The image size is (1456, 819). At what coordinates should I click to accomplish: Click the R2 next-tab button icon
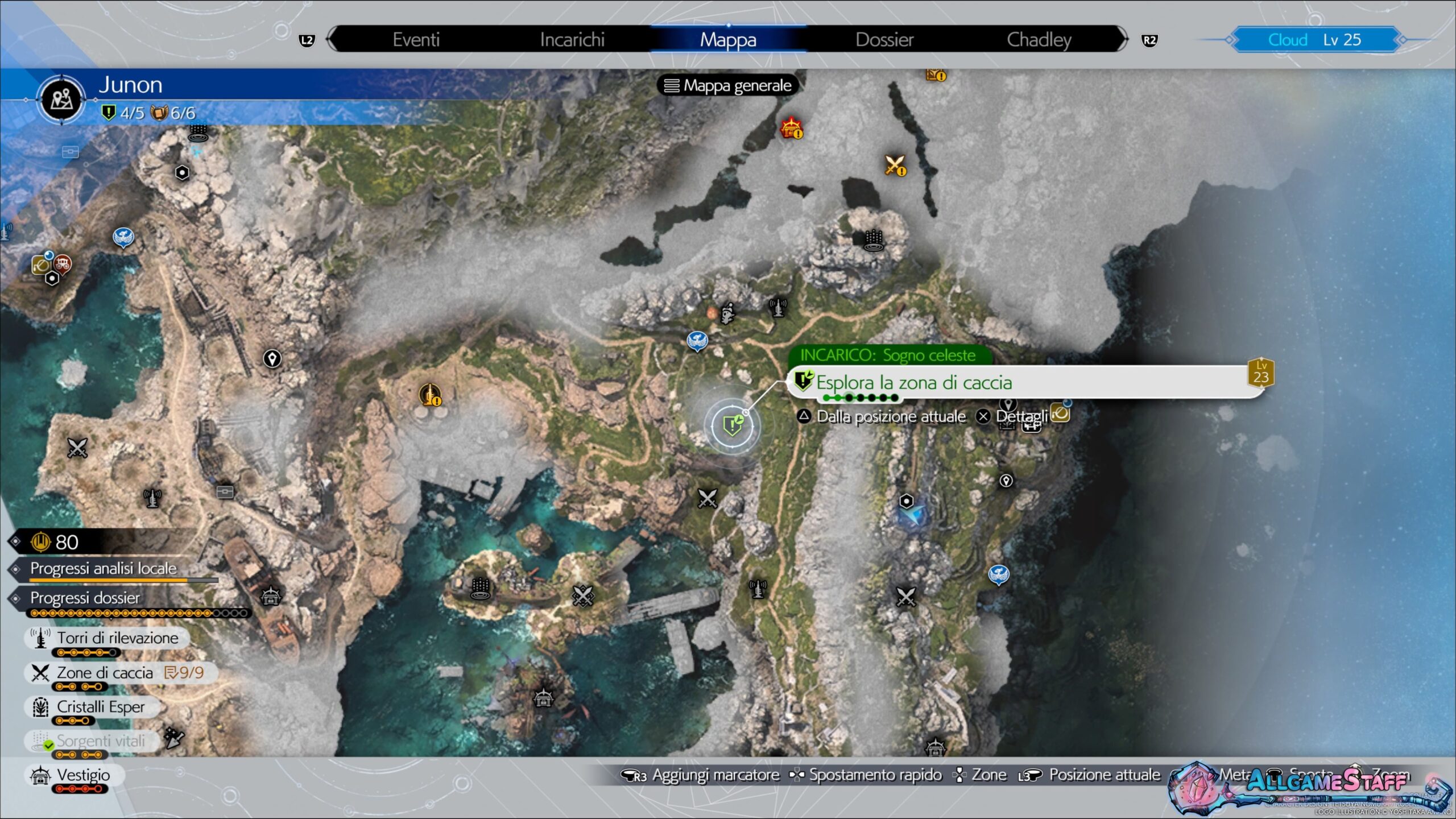(x=1149, y=40)
